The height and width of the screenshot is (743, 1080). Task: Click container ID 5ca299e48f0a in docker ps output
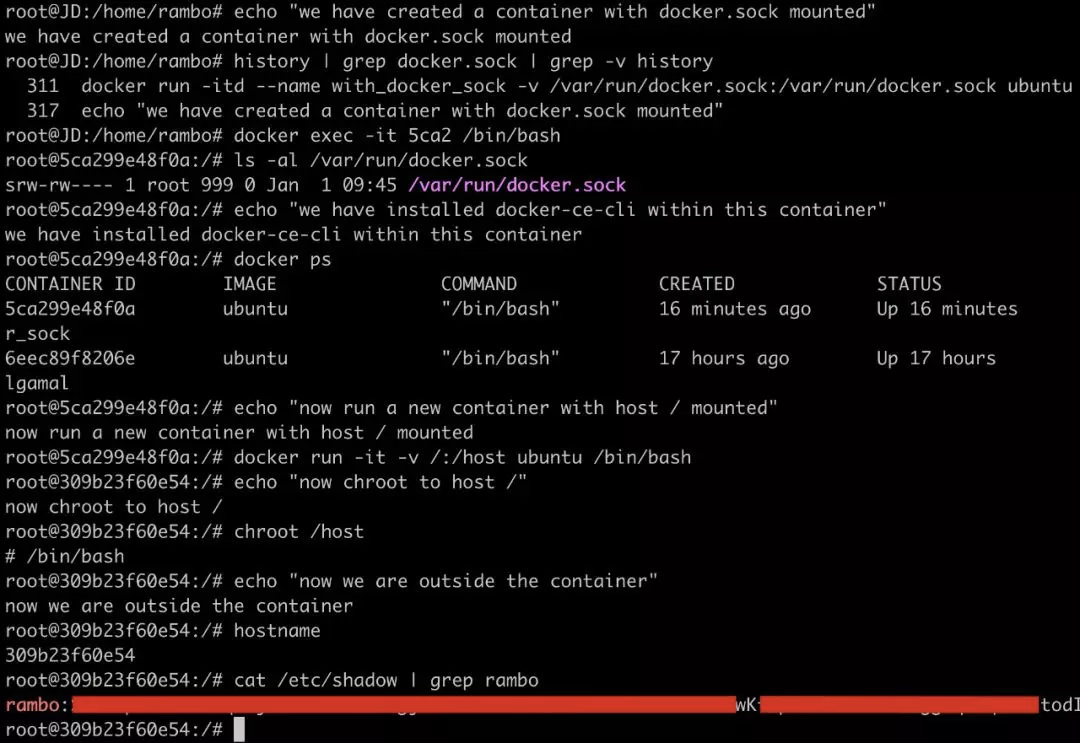(70, 308)
